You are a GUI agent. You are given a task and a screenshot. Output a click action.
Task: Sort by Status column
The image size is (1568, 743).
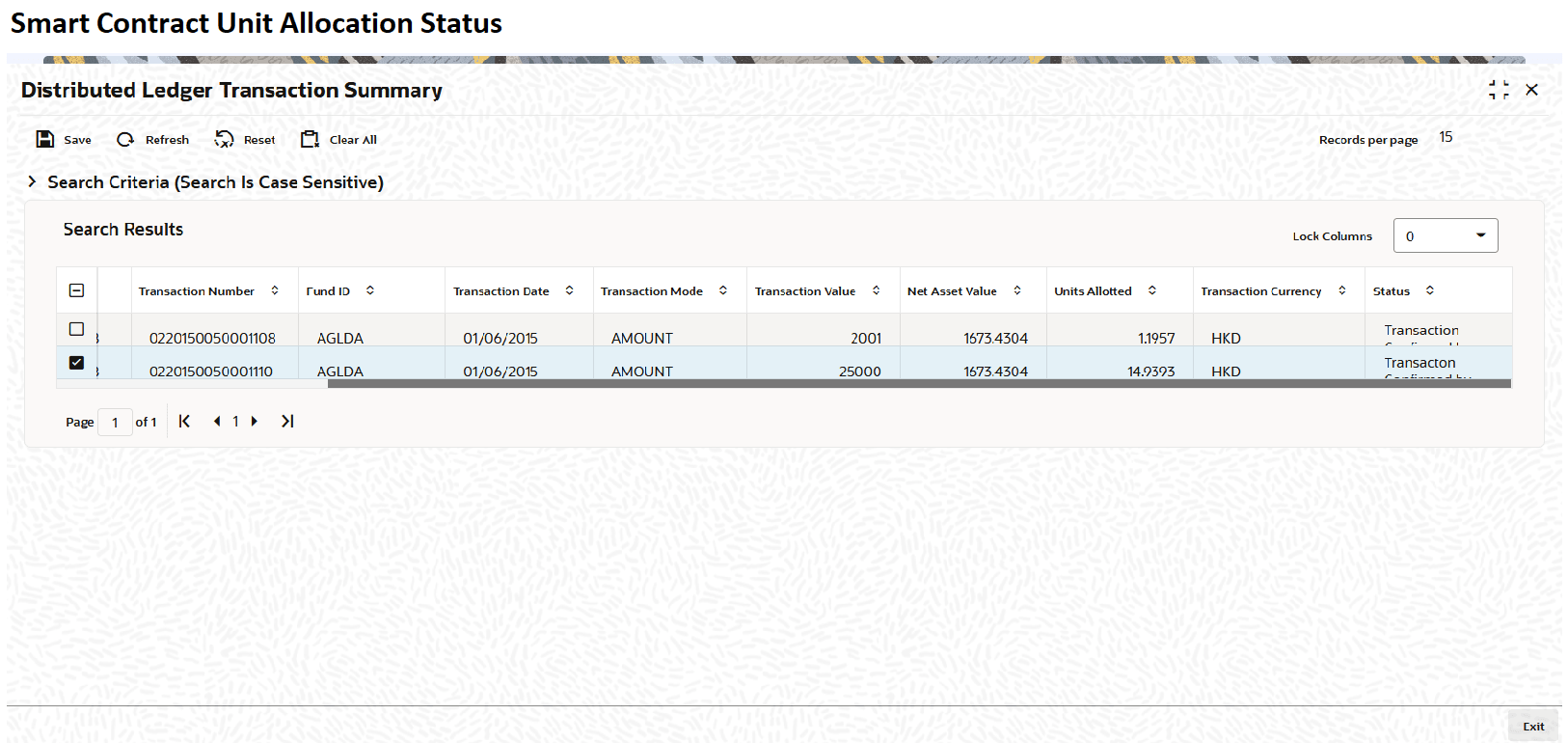pyautogui.click(x=1430, y=290)
